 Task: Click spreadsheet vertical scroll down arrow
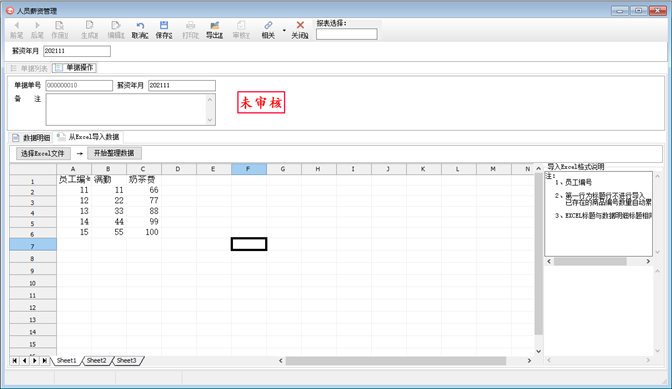[x=539, y=351]
